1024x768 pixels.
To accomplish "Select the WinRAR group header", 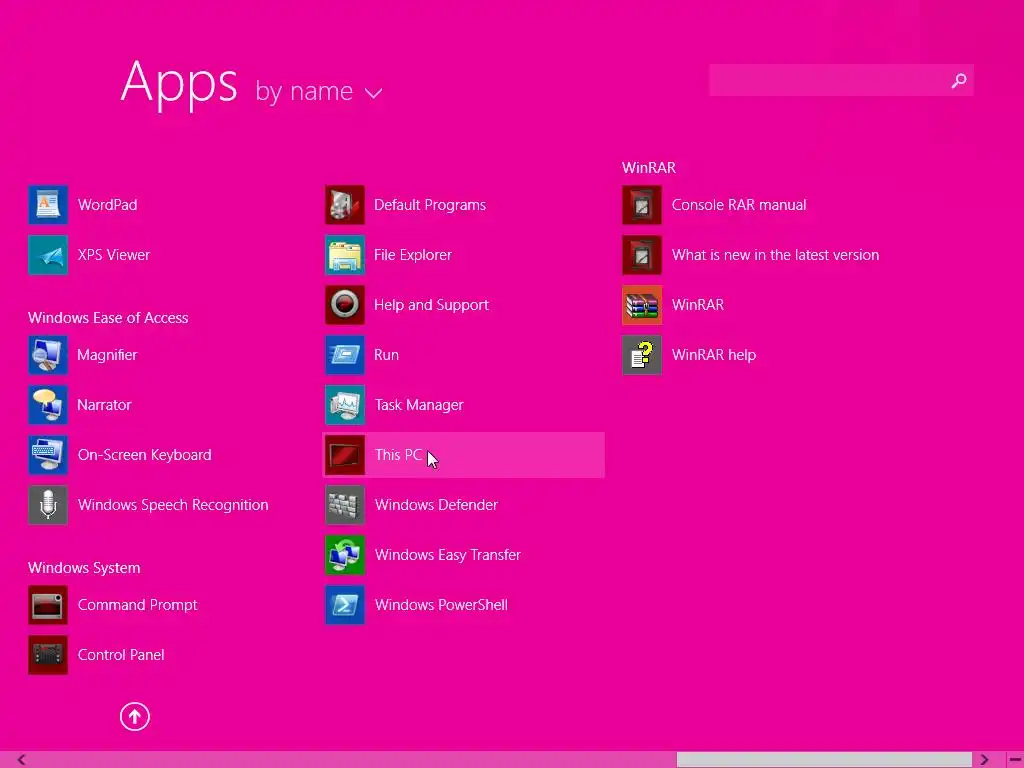I will 648,168.
